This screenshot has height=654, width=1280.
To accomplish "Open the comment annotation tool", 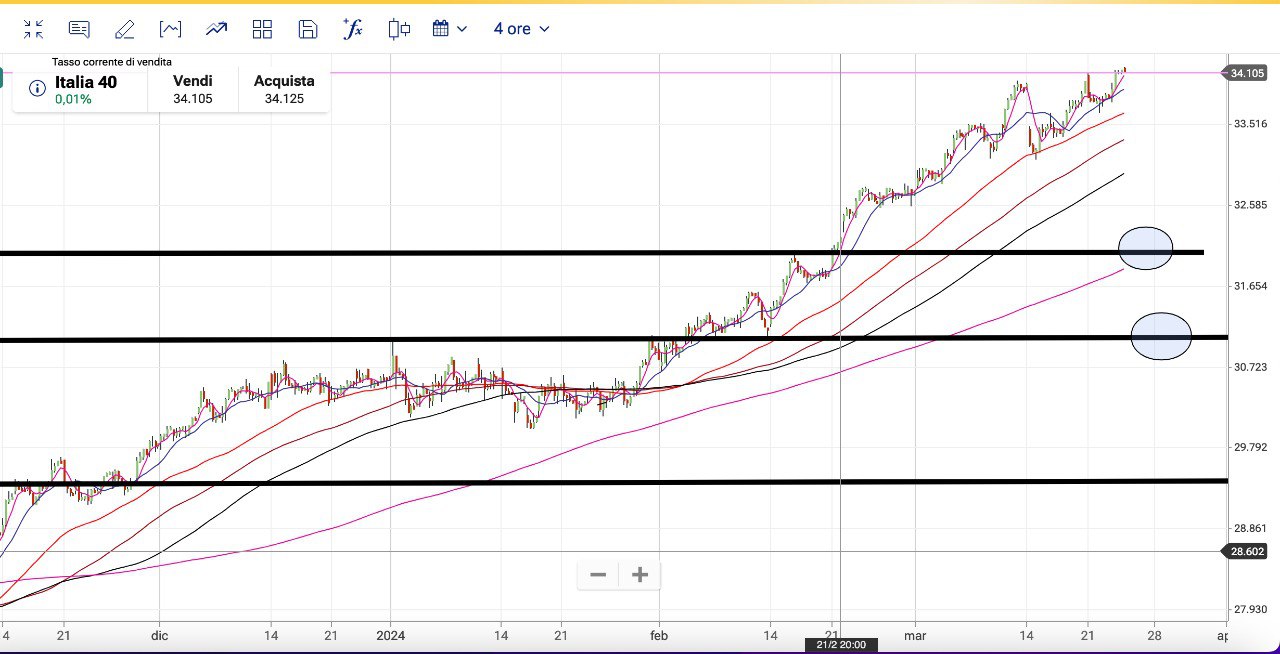I will (79, 29).
